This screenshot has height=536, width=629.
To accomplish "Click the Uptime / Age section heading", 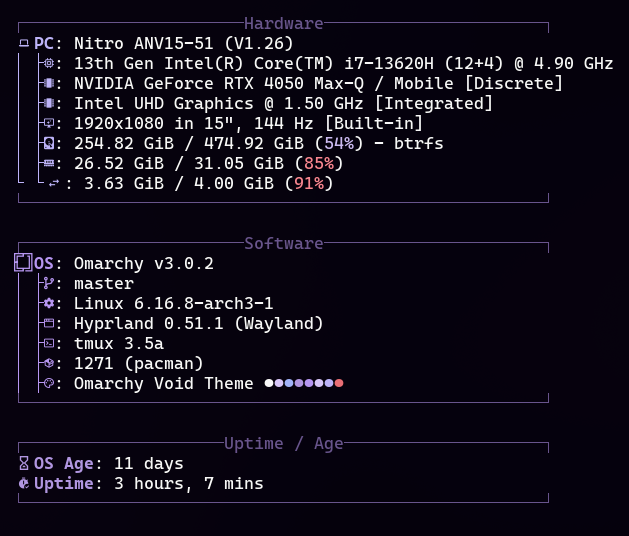I will [x=284, y=443].
